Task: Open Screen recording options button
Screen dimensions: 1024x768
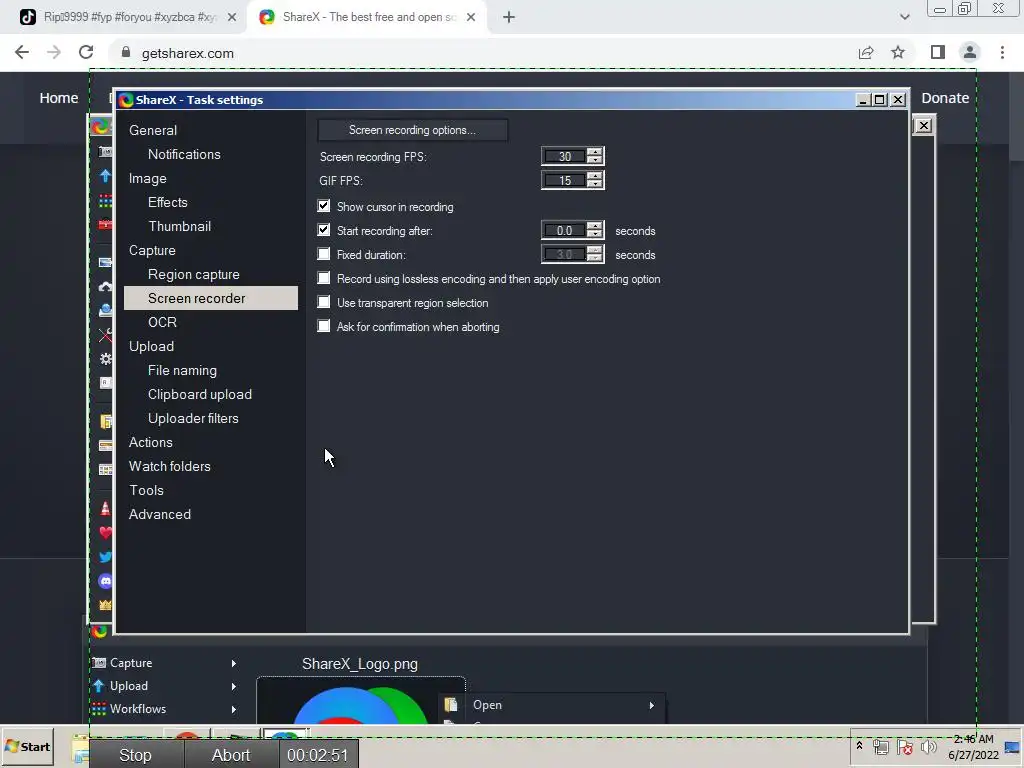Action: pos(413,130)
